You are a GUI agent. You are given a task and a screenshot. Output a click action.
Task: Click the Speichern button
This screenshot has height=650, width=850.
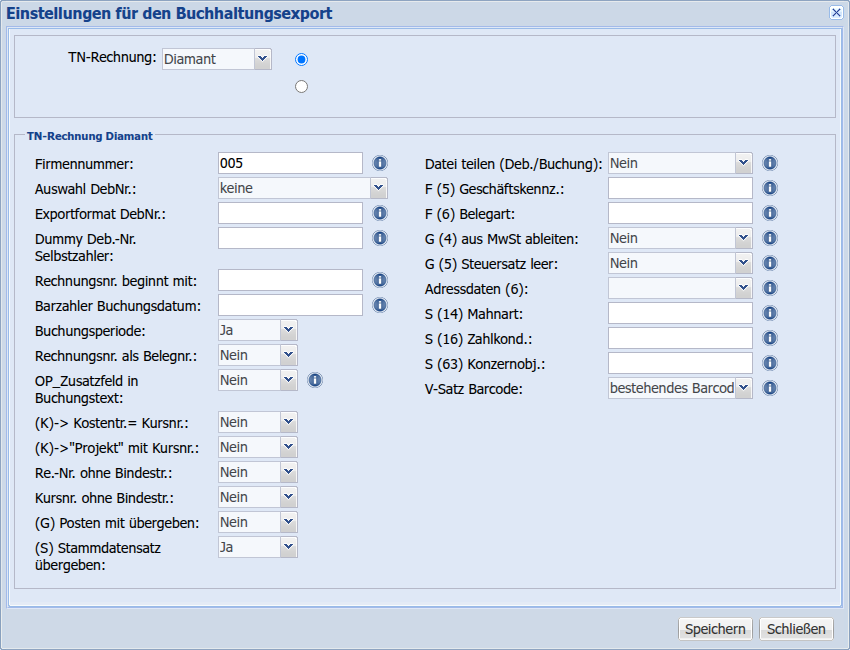pos(715,629)
